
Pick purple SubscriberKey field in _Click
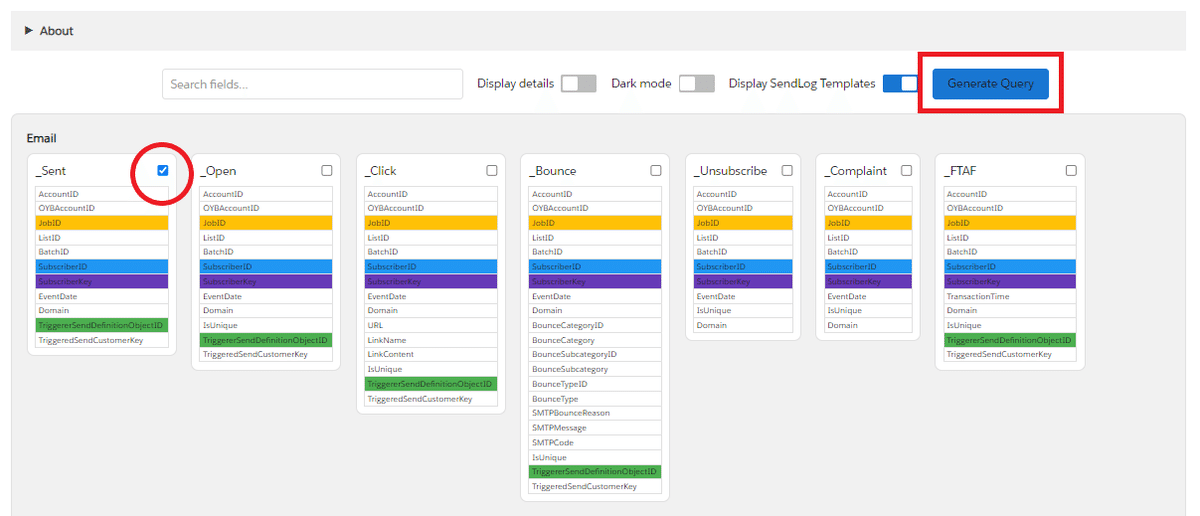(431, 282)
